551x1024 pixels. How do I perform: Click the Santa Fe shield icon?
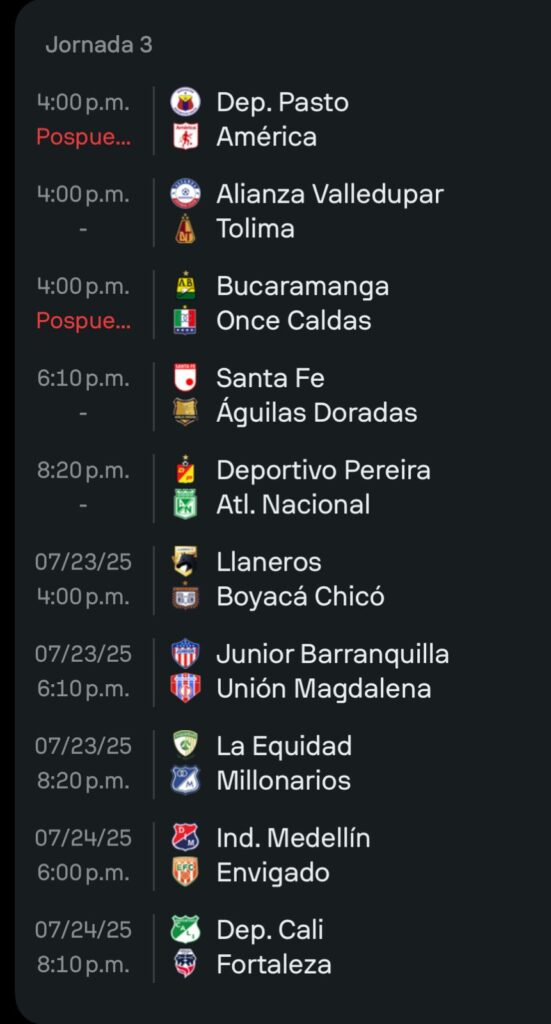click(x=185, y=378)
